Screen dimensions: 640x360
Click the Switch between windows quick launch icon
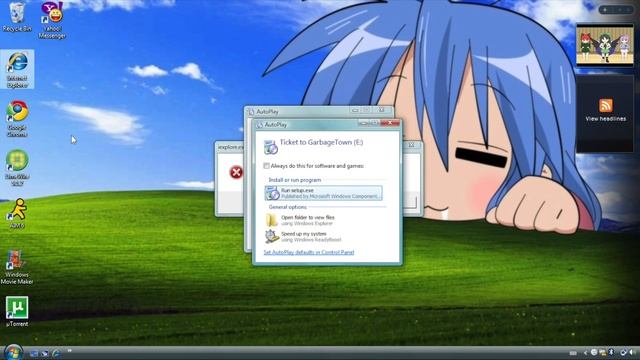45,353
